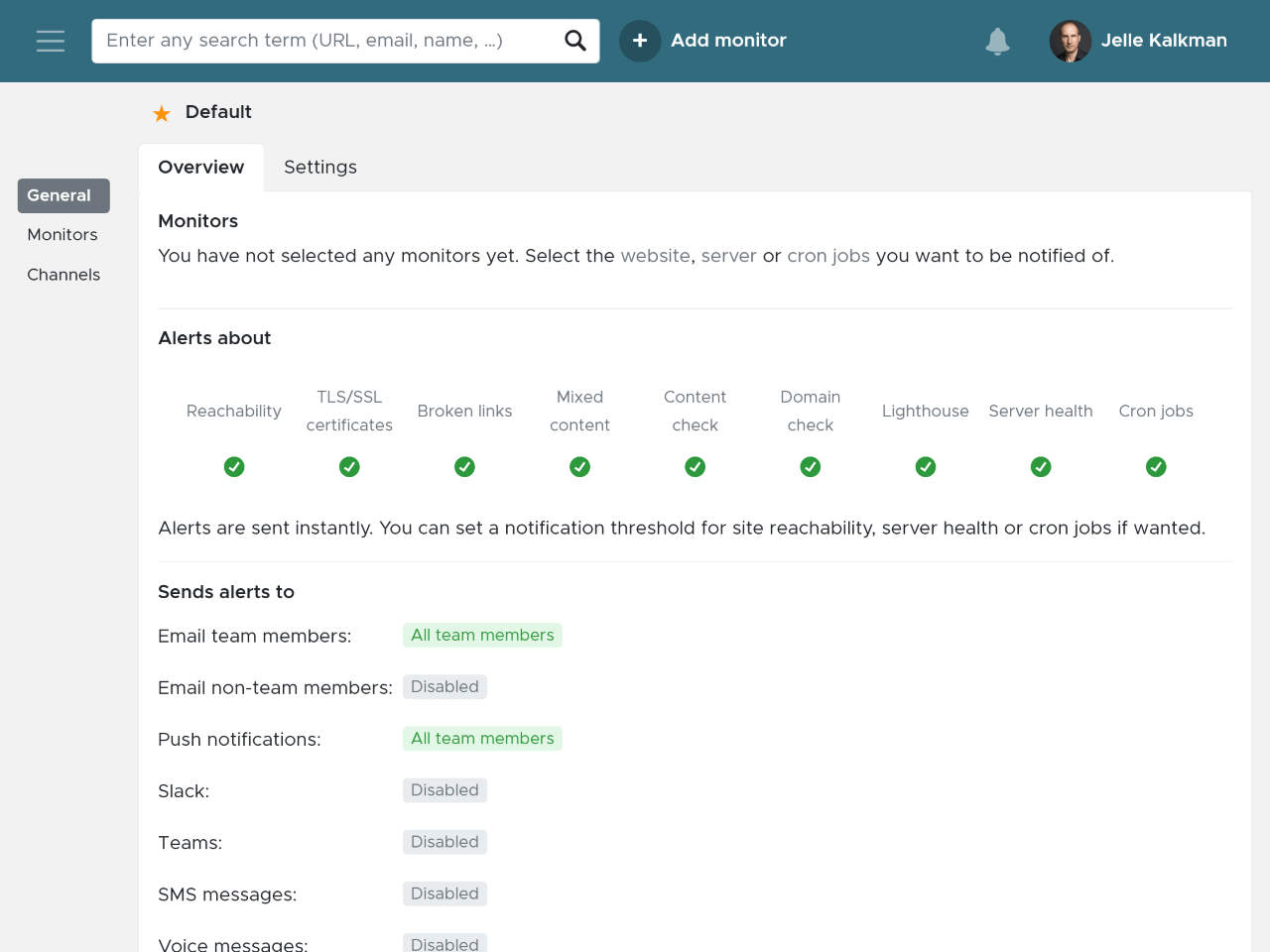
Task: Open the notifications bell
Action: click(997, 41)
